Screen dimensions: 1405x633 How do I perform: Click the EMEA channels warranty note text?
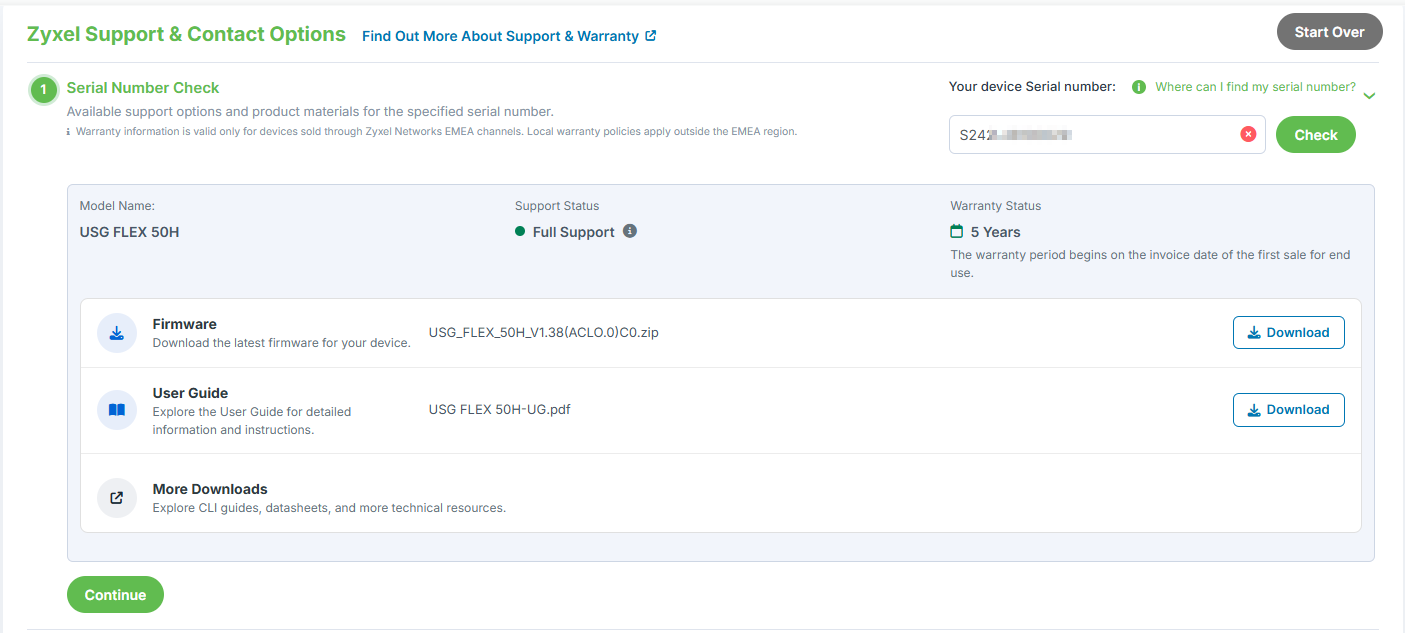click(x=436, y=132)
